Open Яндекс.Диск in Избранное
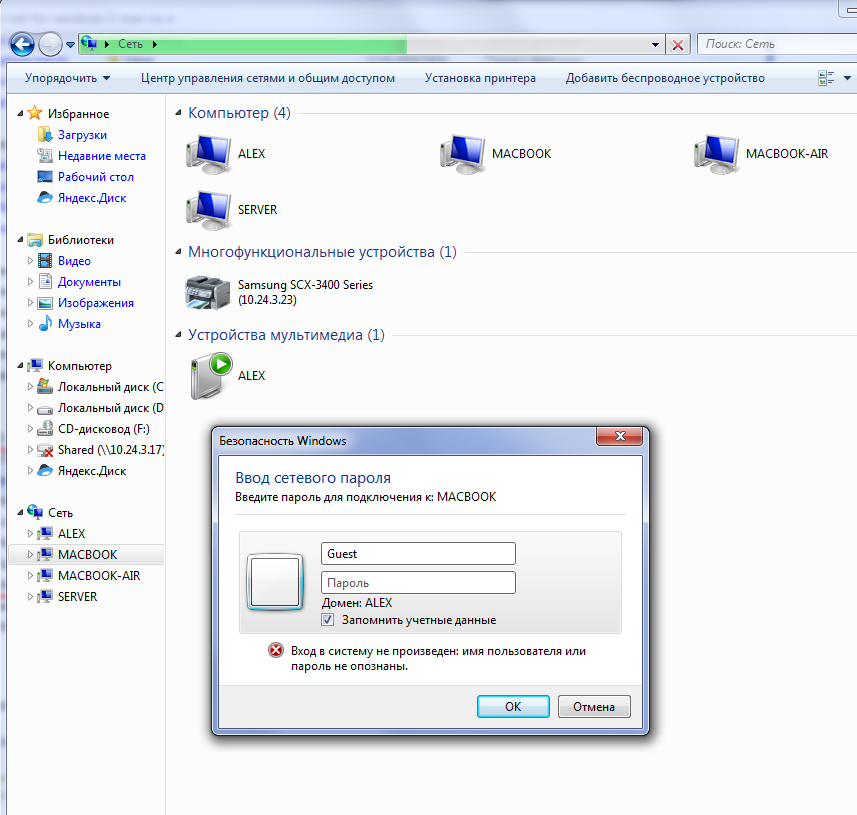 92,198
